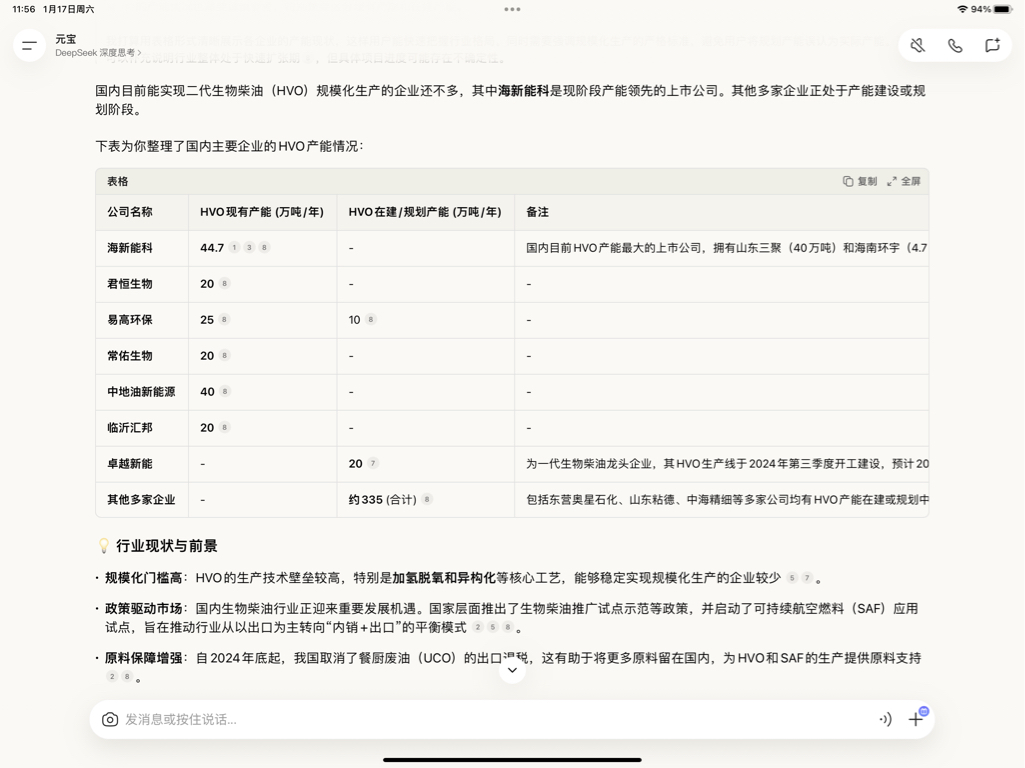This screenshot has height=768, width=1025.
Task: Select the 中地油新能源 company cell
Action: coord(141,392)
